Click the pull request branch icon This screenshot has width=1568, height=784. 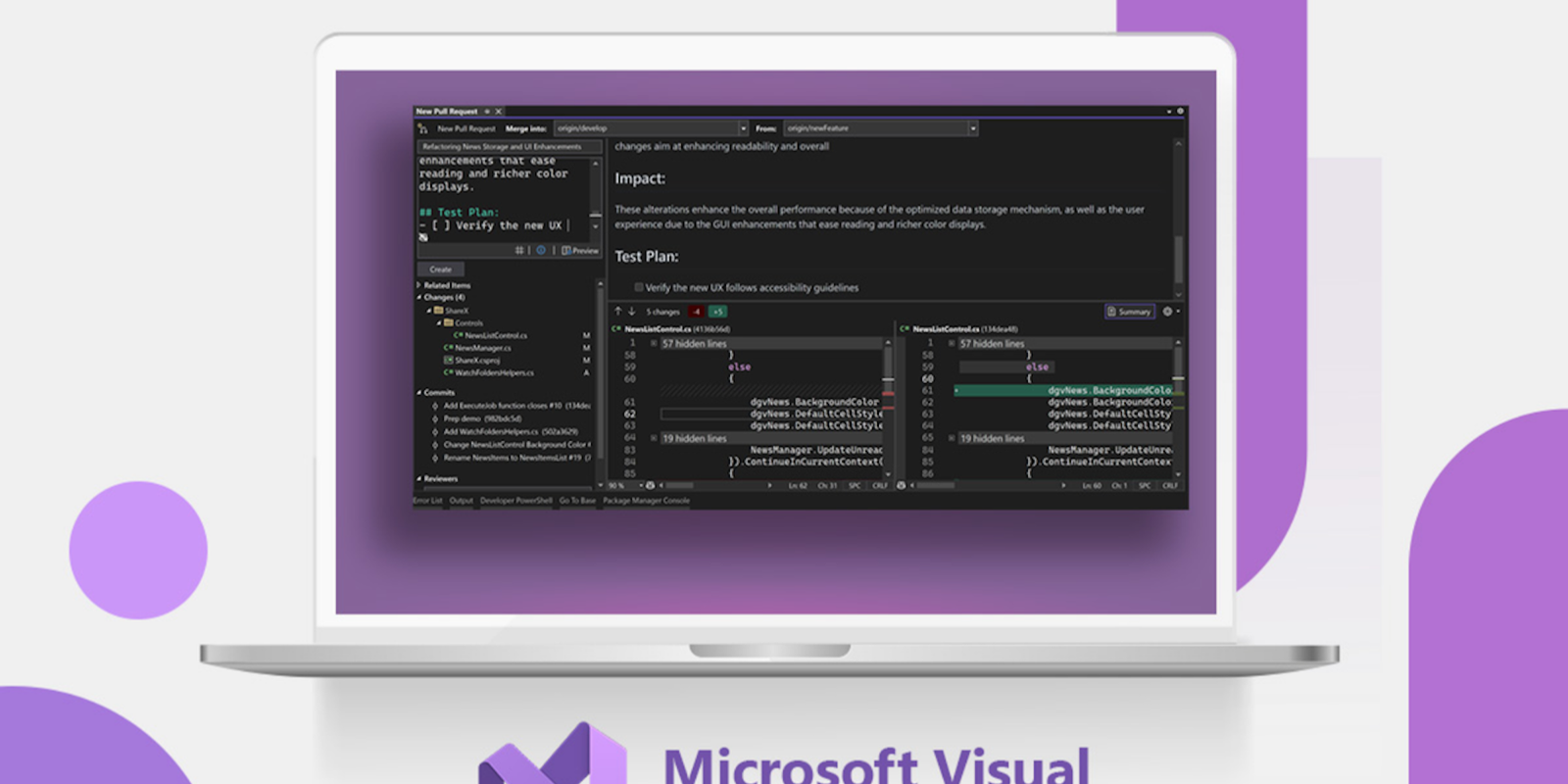[422, 128]
